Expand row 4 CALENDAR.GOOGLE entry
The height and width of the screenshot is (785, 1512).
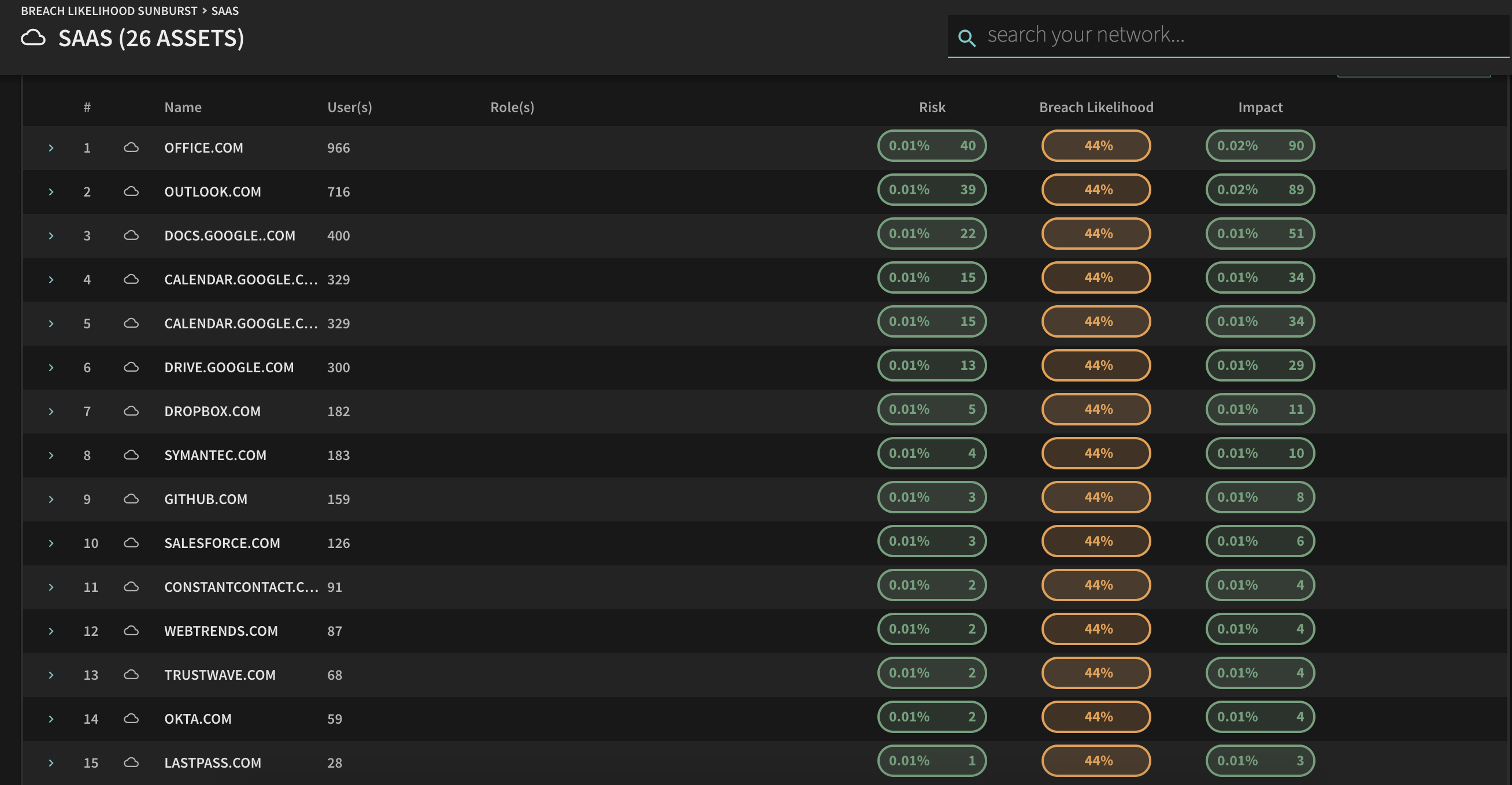click(x=51, y=280)
